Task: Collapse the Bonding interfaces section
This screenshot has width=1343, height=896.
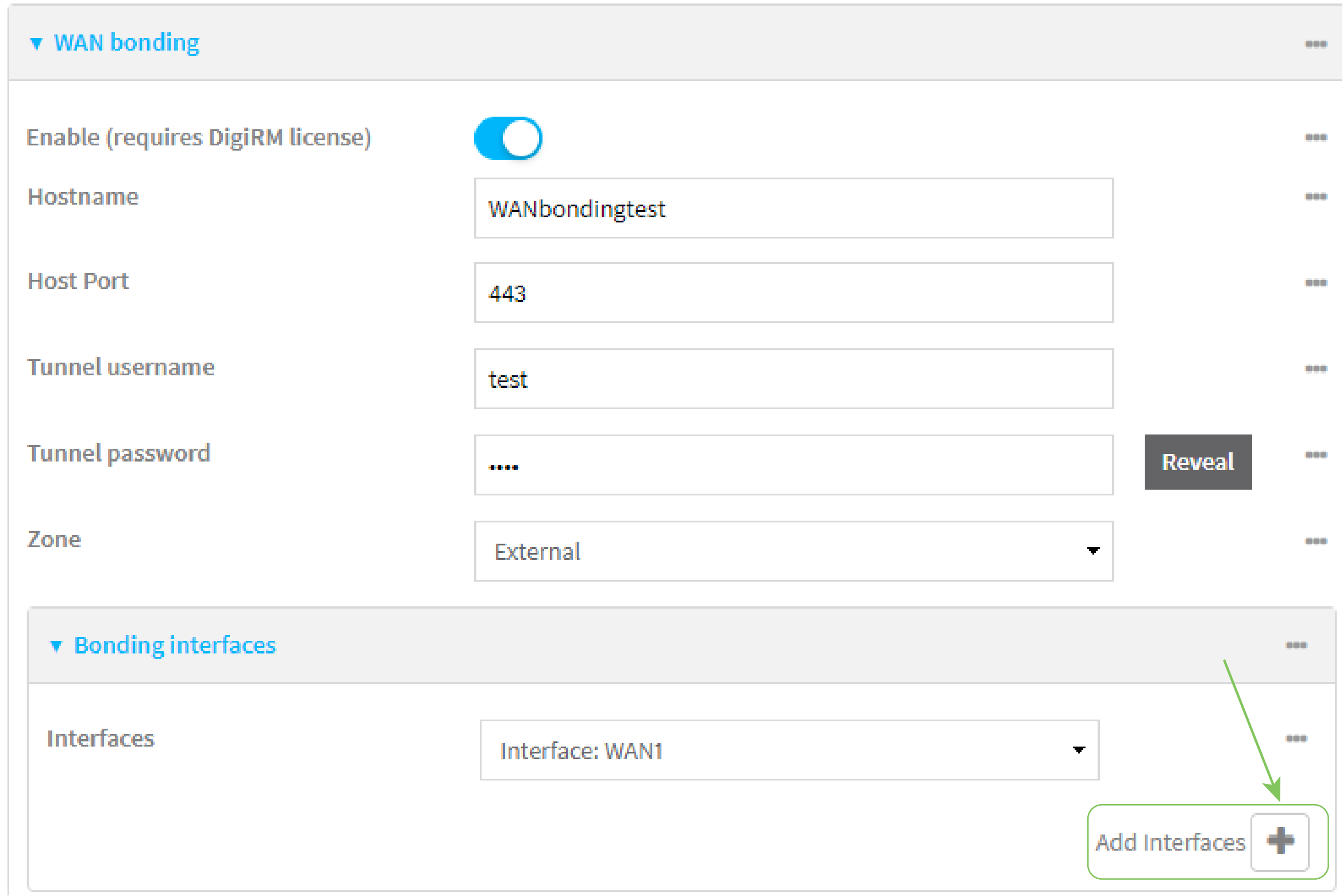Action: 56,646
